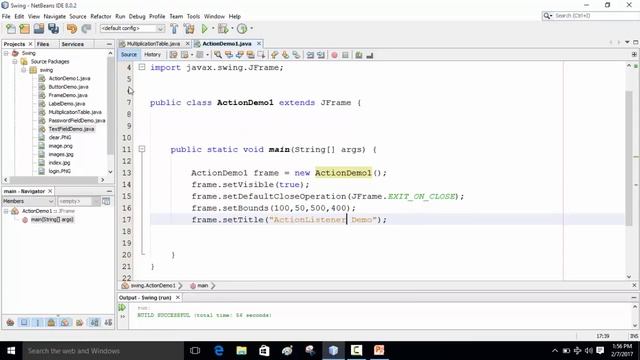640x360 pixels.
Task: Click the Debug Project toolbar icon
Action: [223, 29]
